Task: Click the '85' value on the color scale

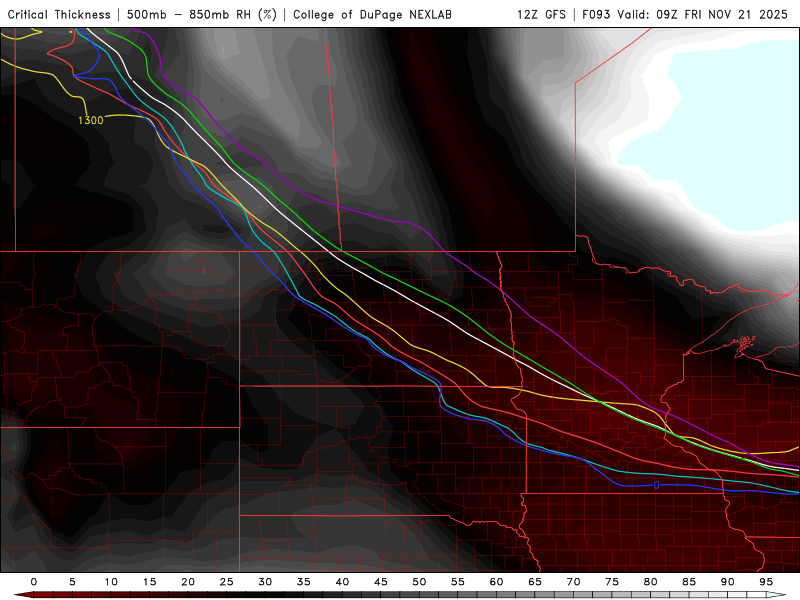Action: (x=689, y=582)
